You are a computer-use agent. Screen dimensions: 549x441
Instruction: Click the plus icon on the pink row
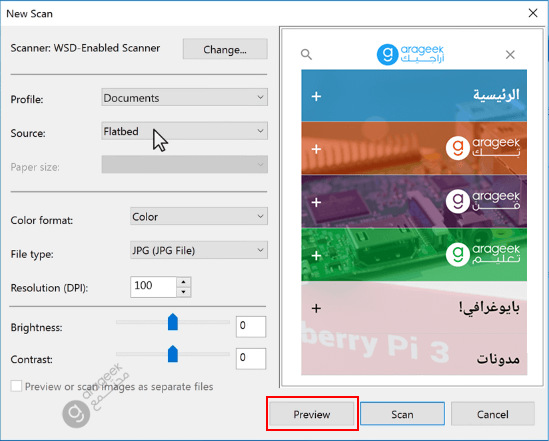tap(316, 308)
